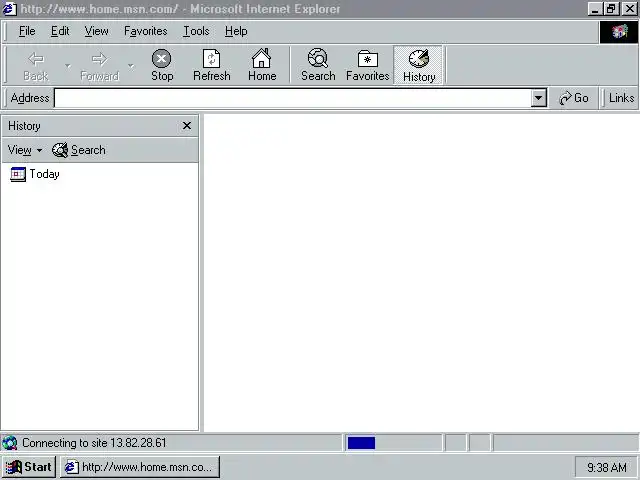Click the Internet Explorer title bar icon

tap(9, 9)
